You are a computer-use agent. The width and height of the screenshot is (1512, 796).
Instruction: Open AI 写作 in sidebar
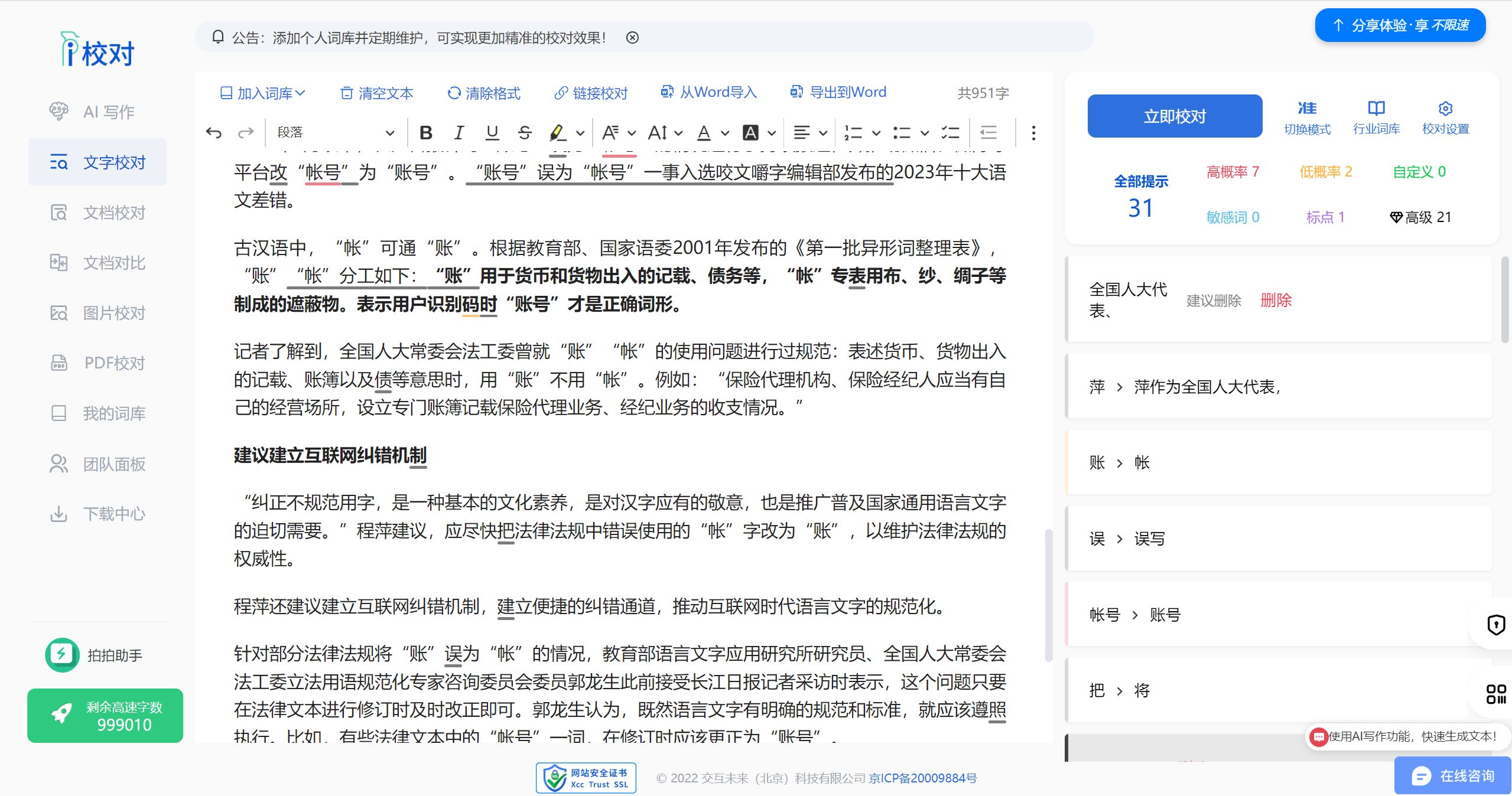pos(97,112)
